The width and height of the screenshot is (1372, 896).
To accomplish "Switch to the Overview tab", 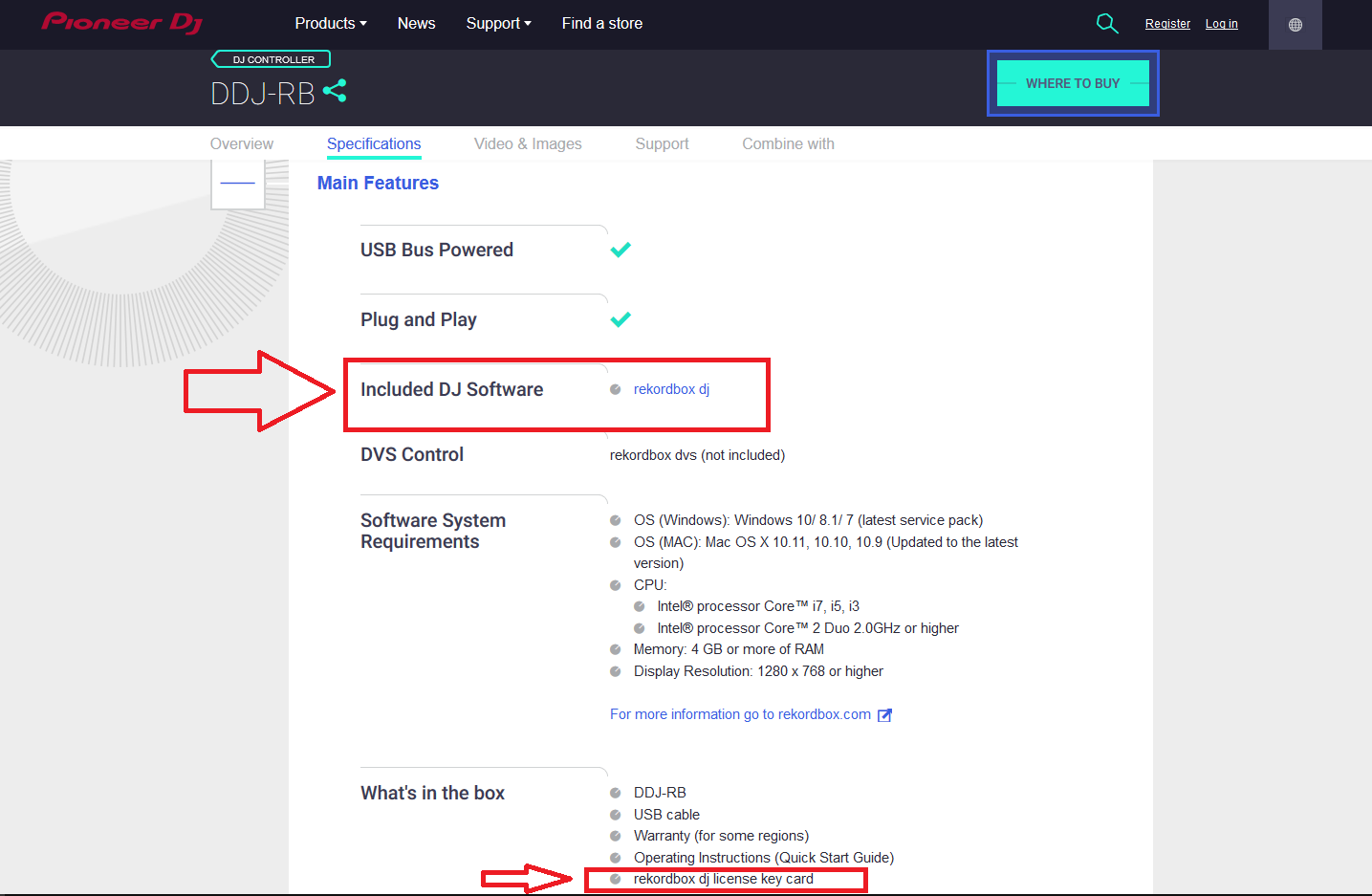I will point(242,143).
